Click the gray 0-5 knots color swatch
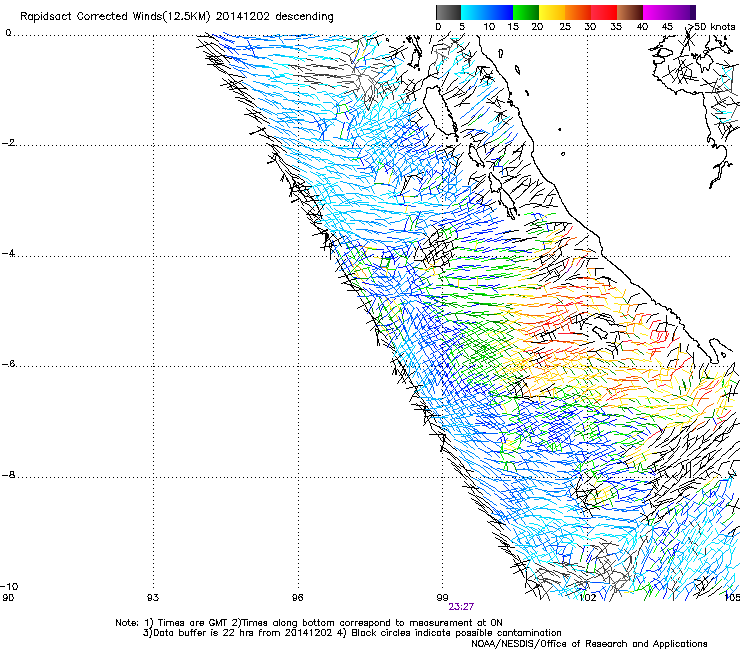The image size is (740, 650). pos(448,12)
